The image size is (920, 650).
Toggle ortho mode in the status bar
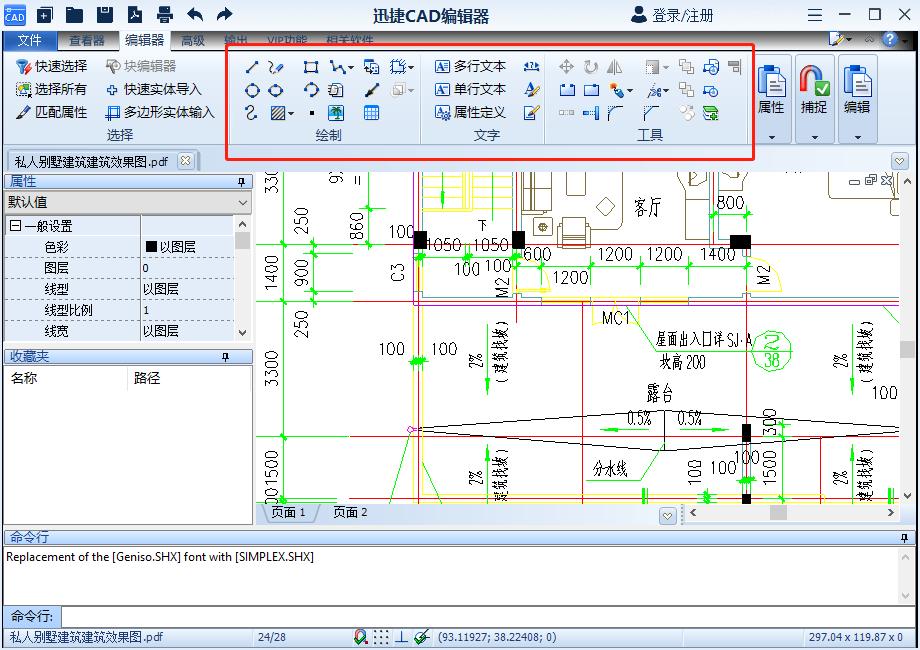[401, 636]
